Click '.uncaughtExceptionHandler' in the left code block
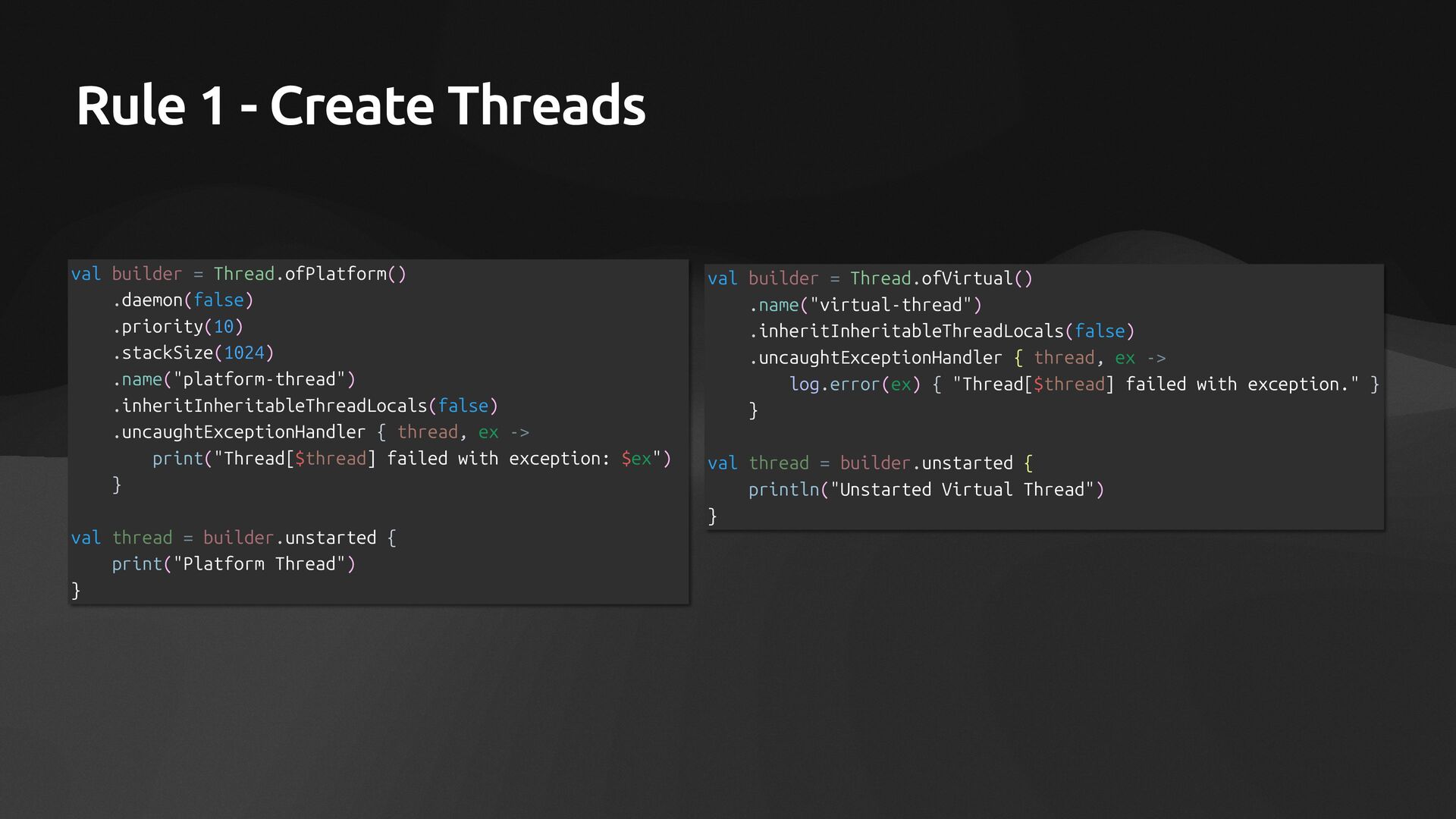 pyautogui.click(x=239, y=432)
